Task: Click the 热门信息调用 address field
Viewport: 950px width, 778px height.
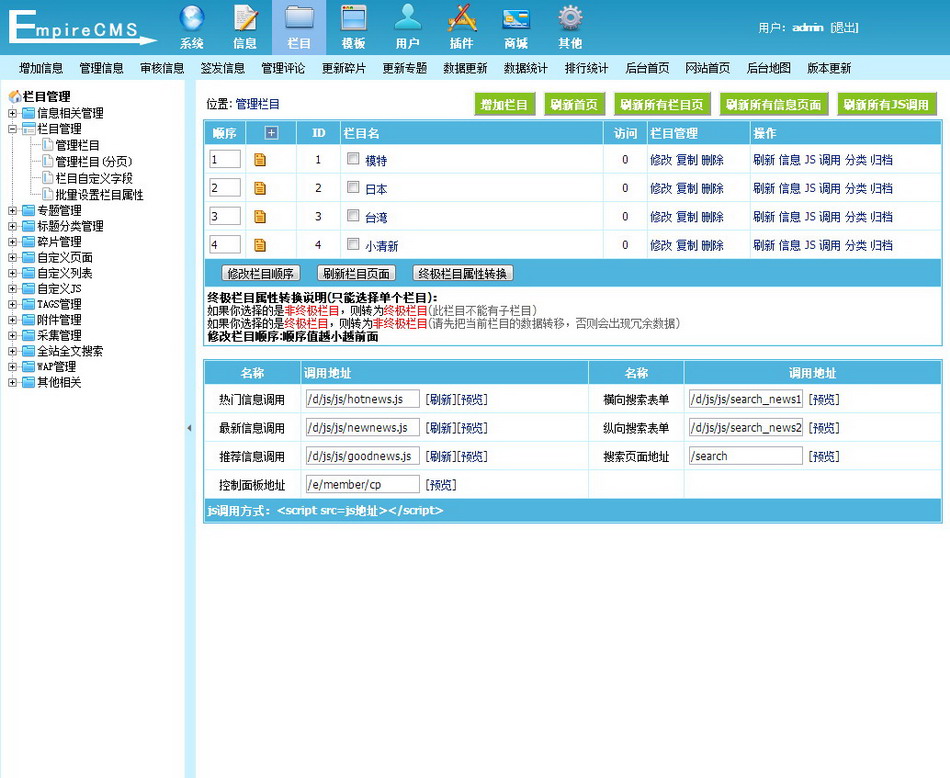Action: (x=362, y=399)
